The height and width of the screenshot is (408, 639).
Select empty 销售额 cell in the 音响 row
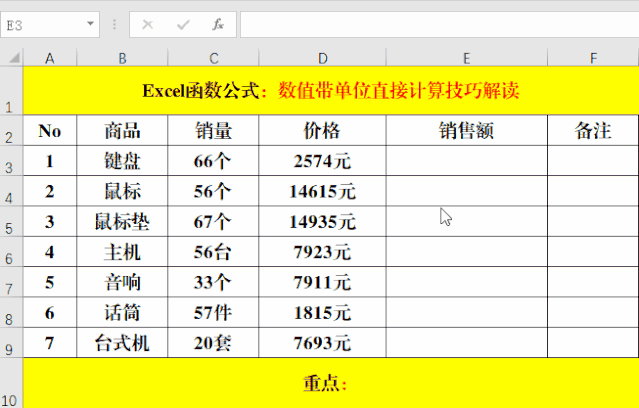(x=467, y=282)
